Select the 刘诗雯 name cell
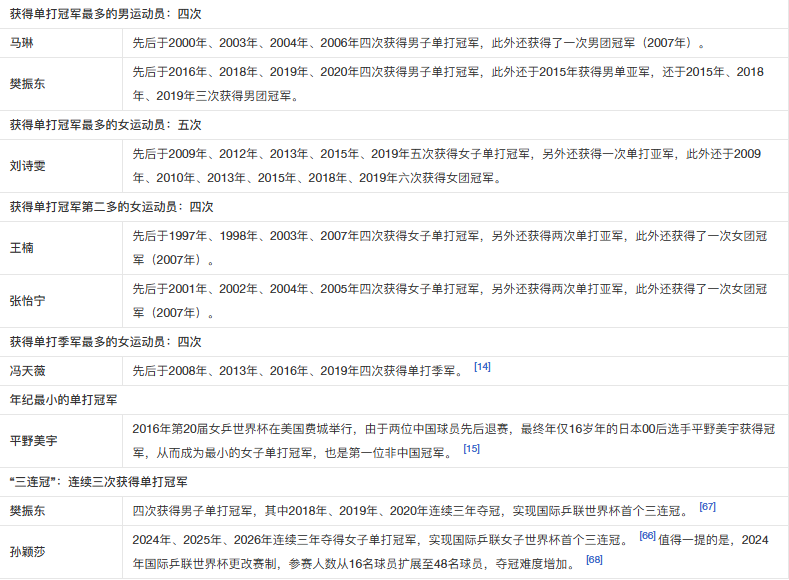 61,166
